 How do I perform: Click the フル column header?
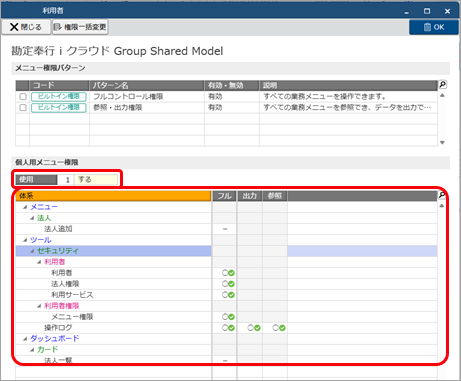224,196
